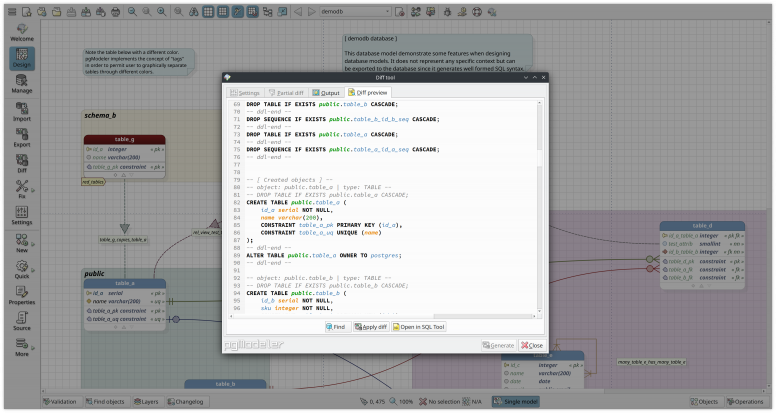This screenshot has height=413, width=776.
Task: Switch to the Settings tab in Diff tool
Action: point(245,92)
